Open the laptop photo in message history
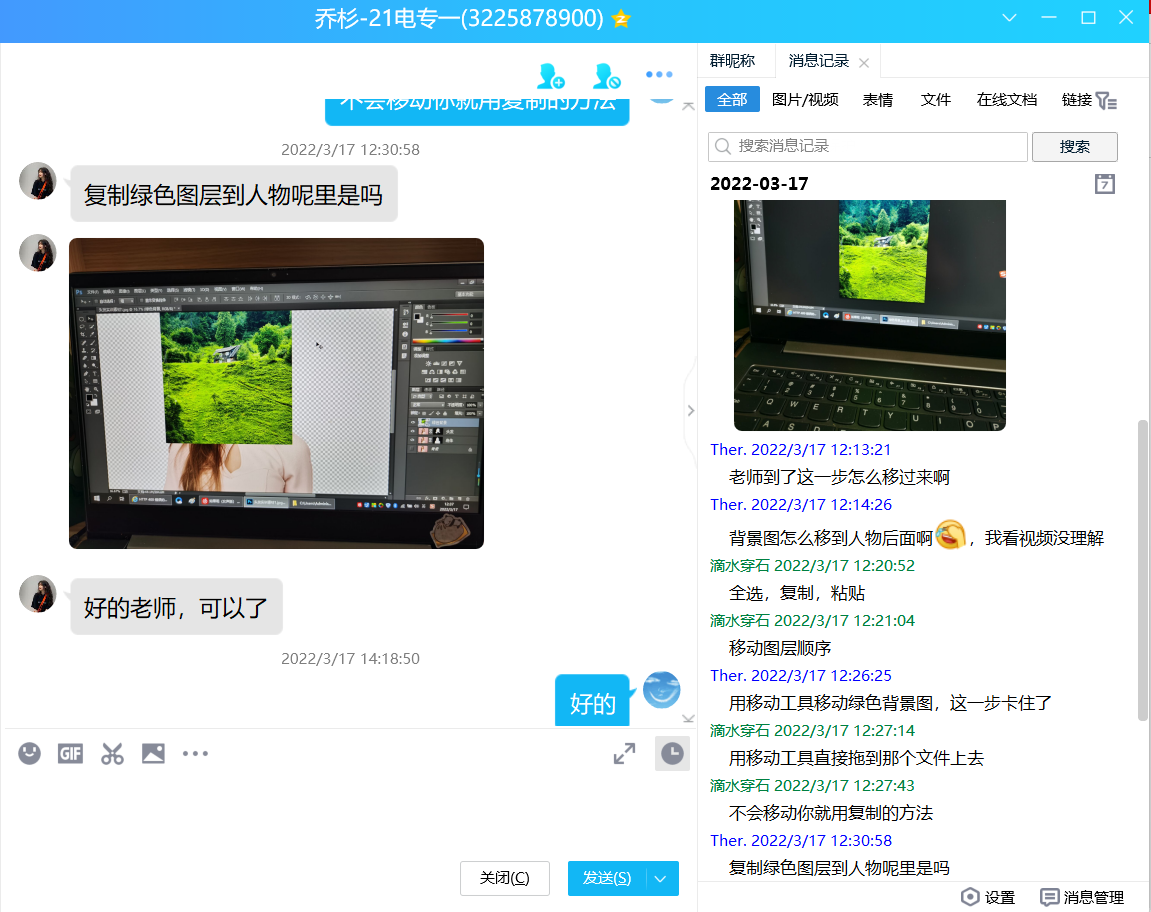 coord(870,315)
